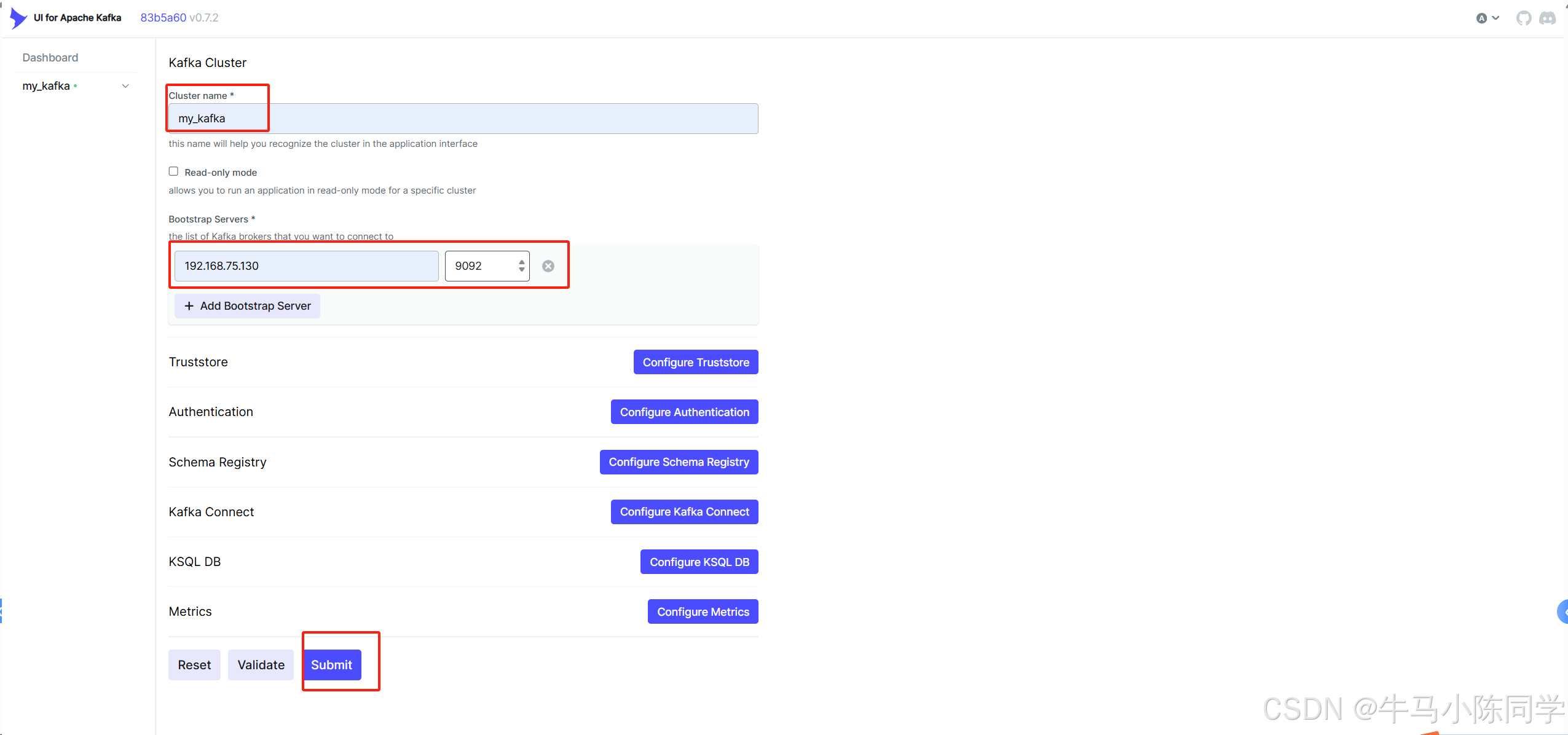Open the Discord community icon
This screenshot has width=1568, height=735.
click(1547, 18)
